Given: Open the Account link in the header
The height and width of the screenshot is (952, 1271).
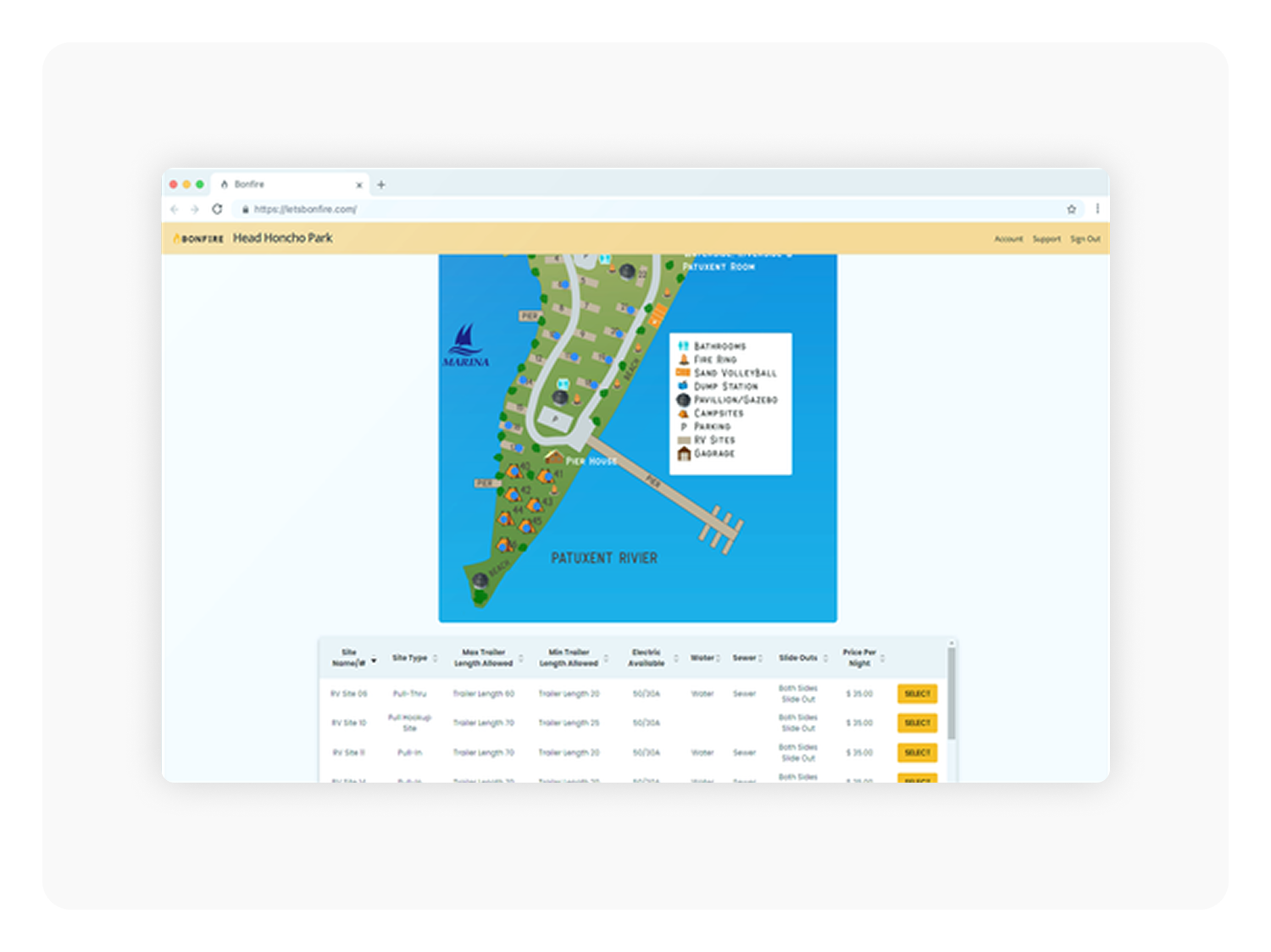Looking at the screenshot, I should coord(1008,239).
